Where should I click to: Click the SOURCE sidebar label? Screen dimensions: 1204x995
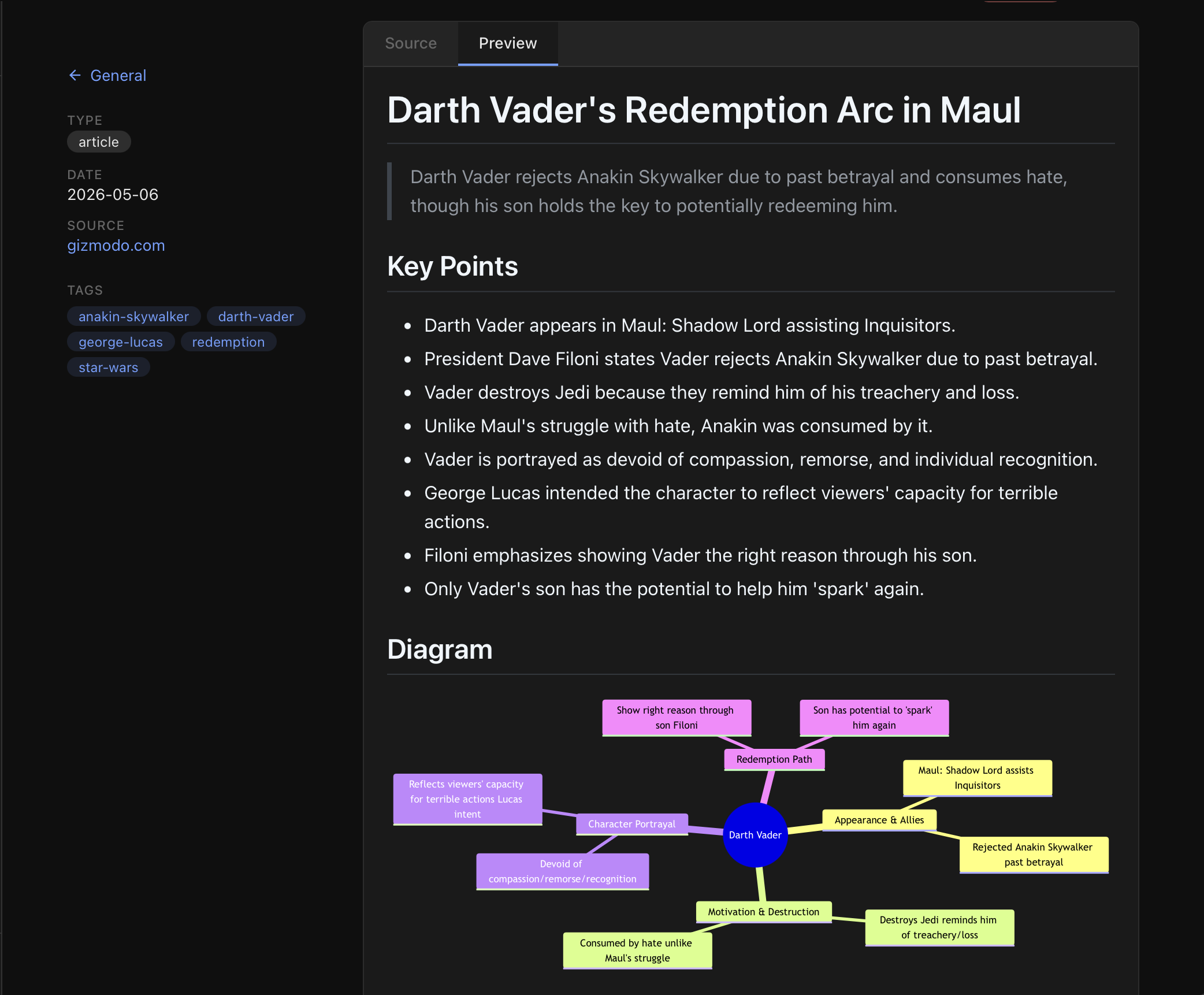click(96, 225)
